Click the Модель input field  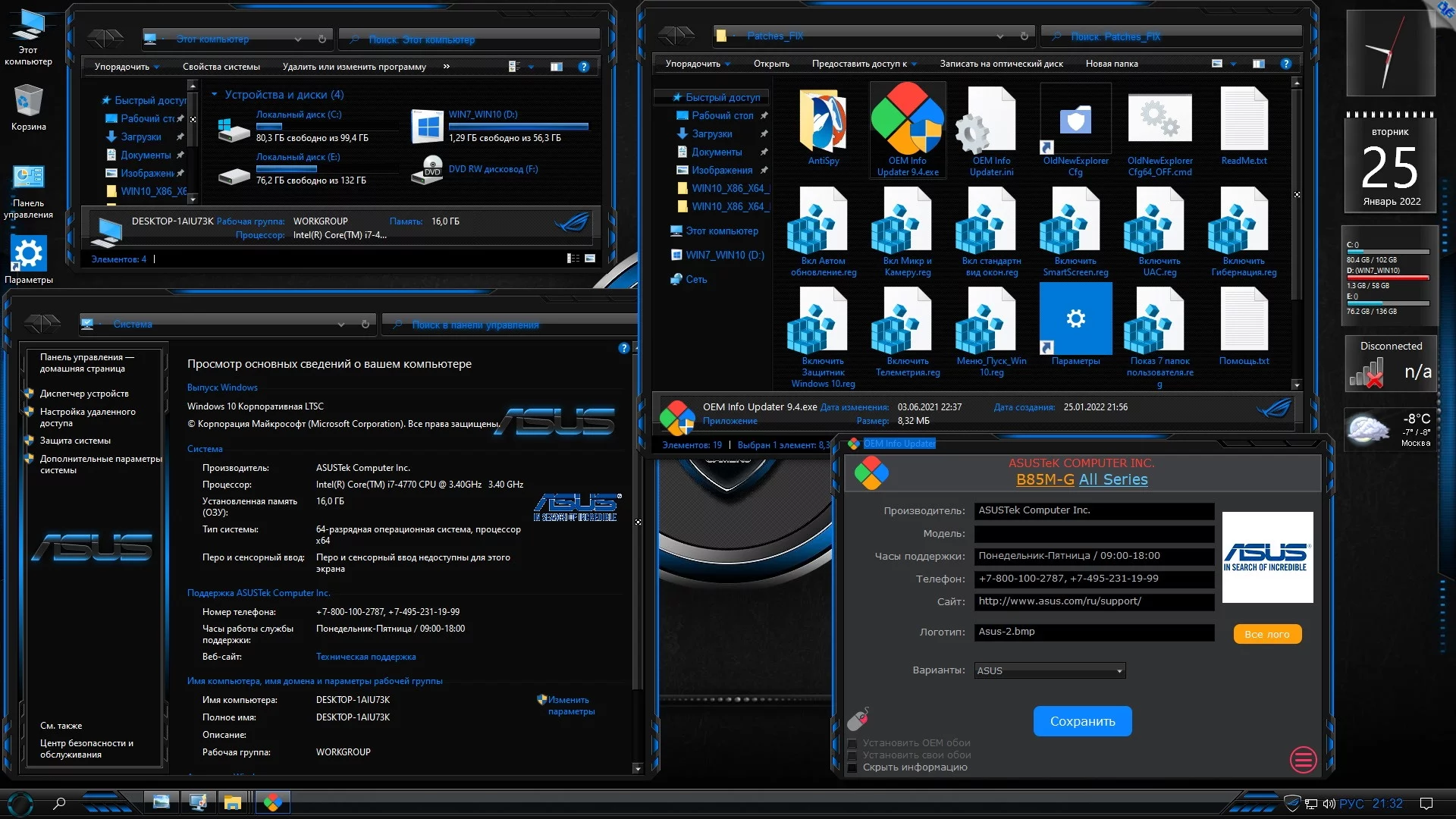(1093, 534)
